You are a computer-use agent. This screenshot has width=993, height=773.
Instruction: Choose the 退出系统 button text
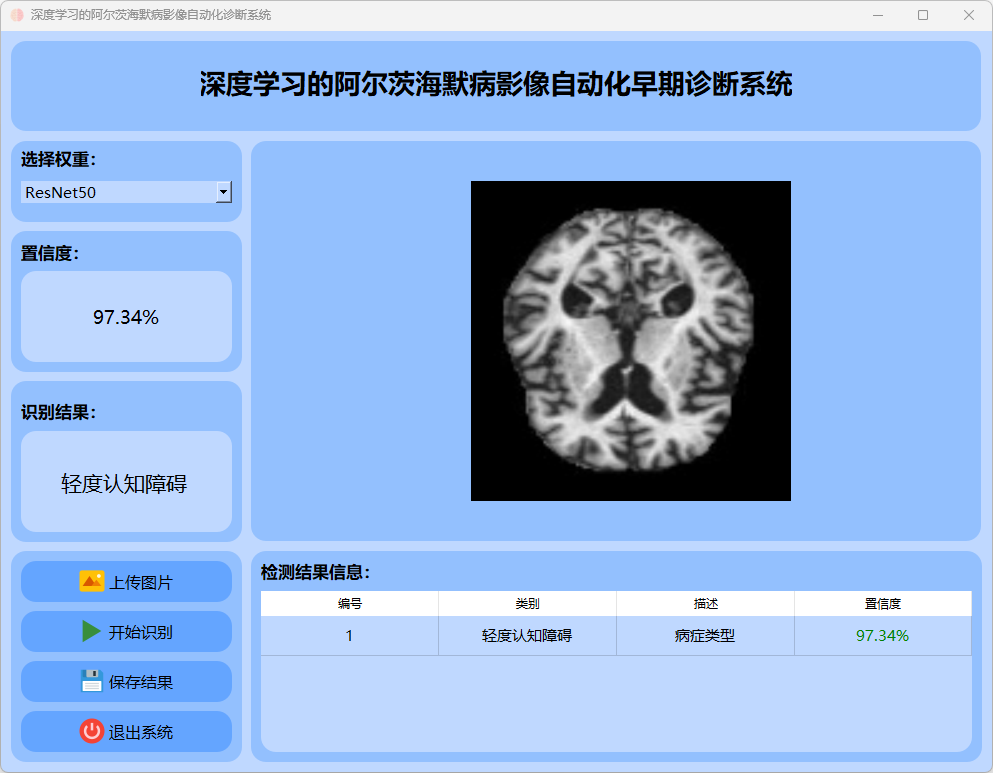point(141,732)
